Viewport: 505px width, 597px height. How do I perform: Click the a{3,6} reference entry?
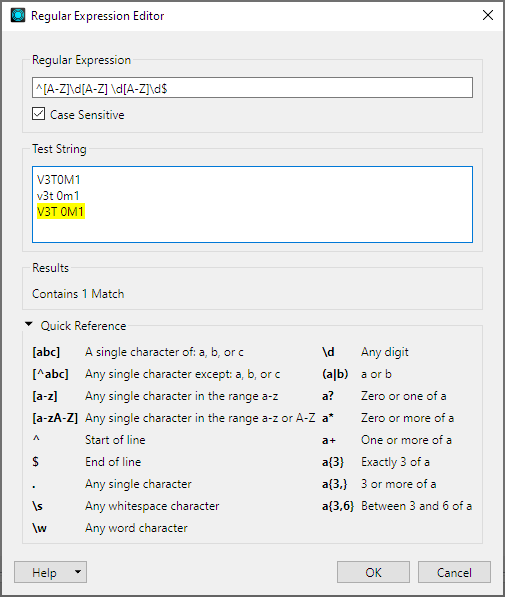(x=397, y=506)
